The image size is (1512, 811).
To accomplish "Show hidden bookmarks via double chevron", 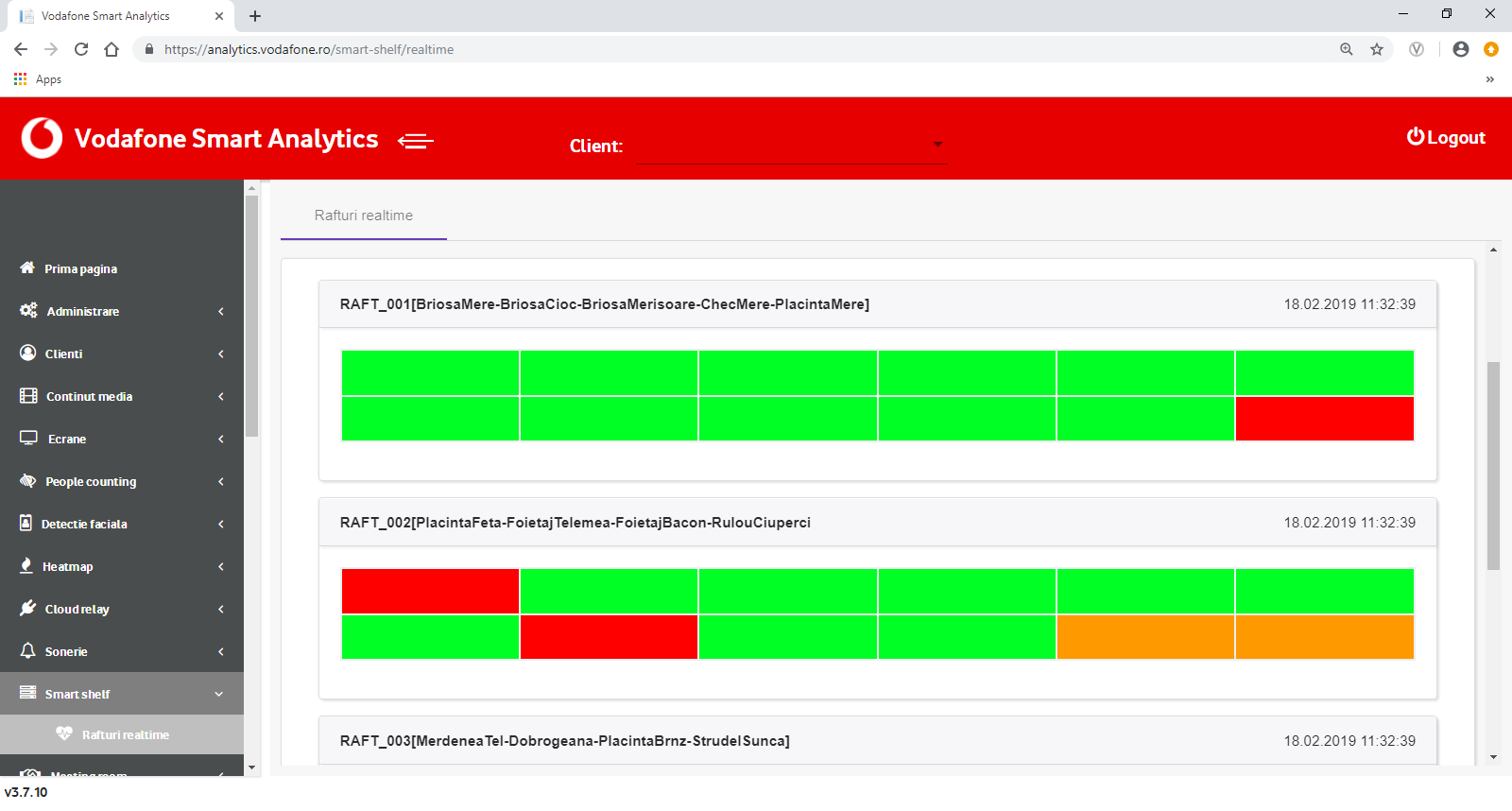I will tap(1490, 79).
